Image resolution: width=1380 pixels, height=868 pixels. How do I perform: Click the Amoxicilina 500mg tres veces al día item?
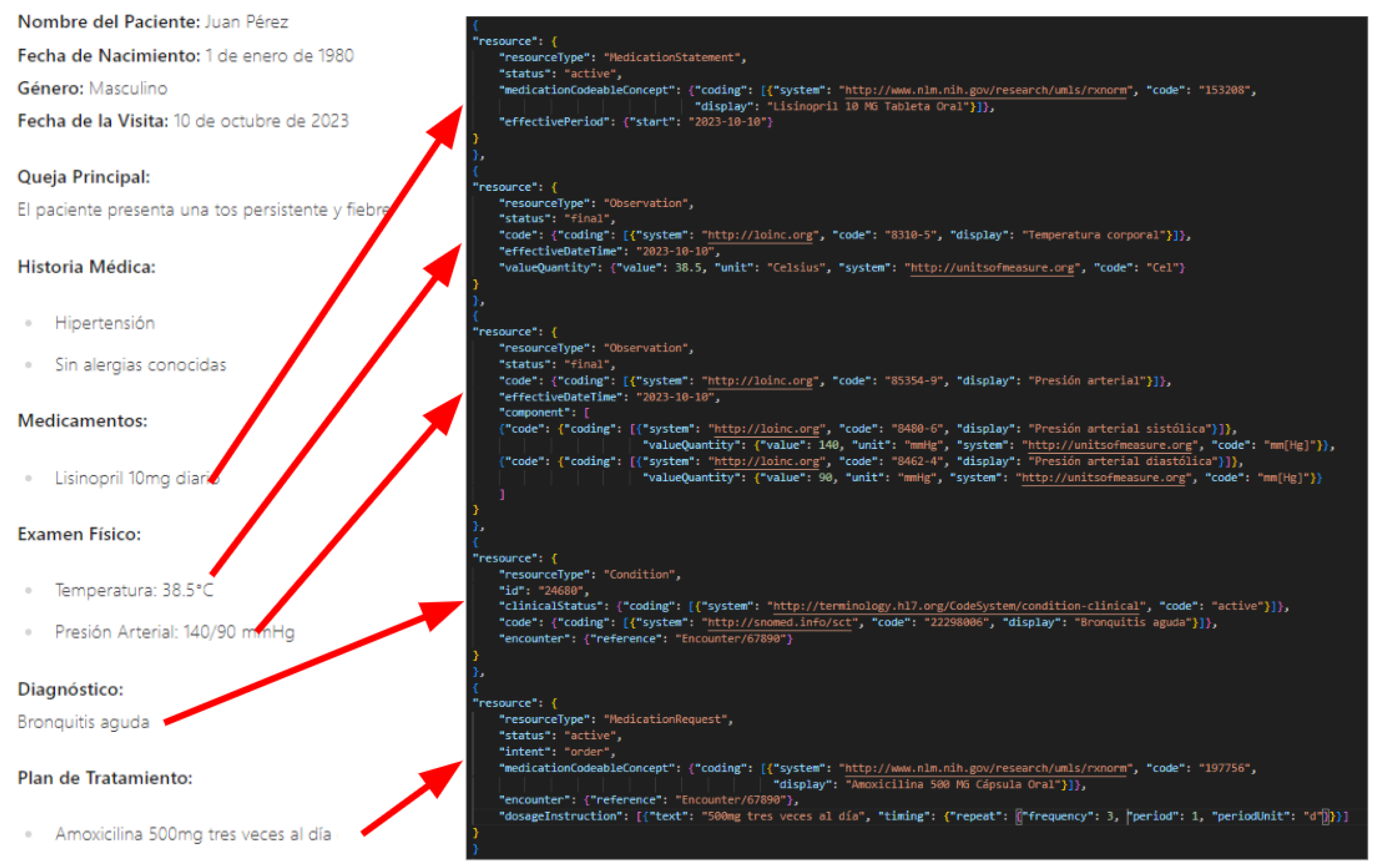point(193,834)
